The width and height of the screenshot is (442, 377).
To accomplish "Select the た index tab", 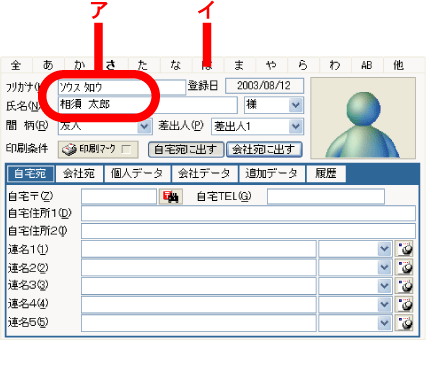I will click(144, 65).
